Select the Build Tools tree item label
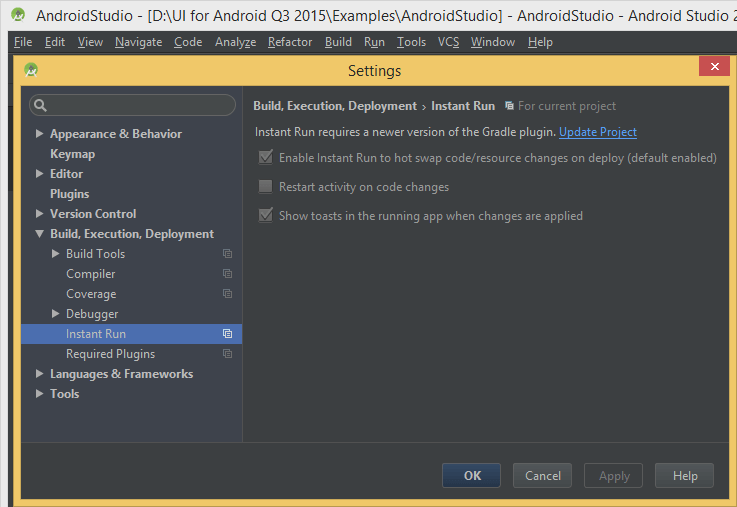The image size is (737, 507). (95, 254)
